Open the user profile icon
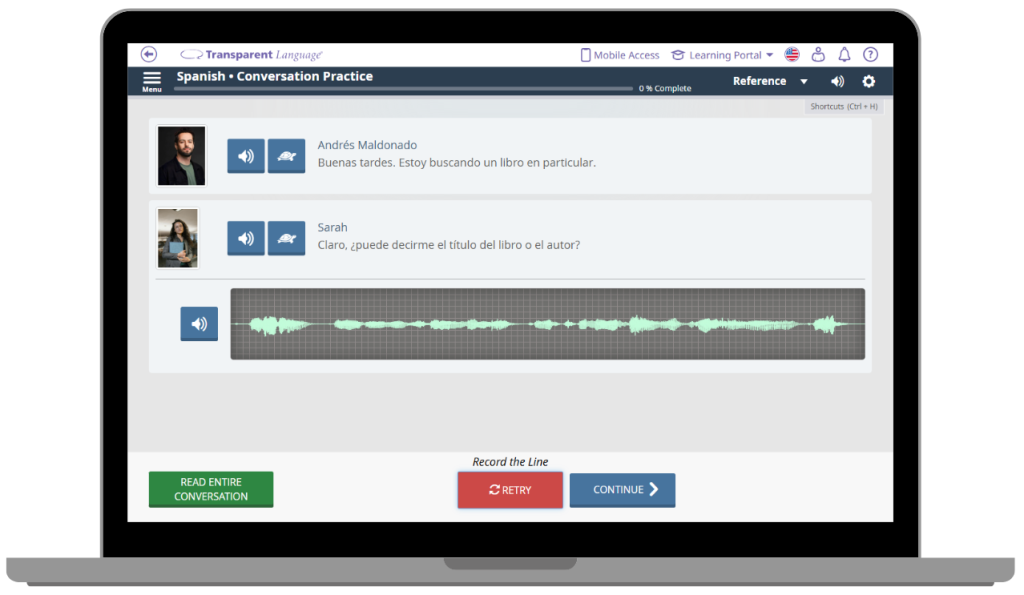Screen dimensions: 1024x595 coord(818,54)
